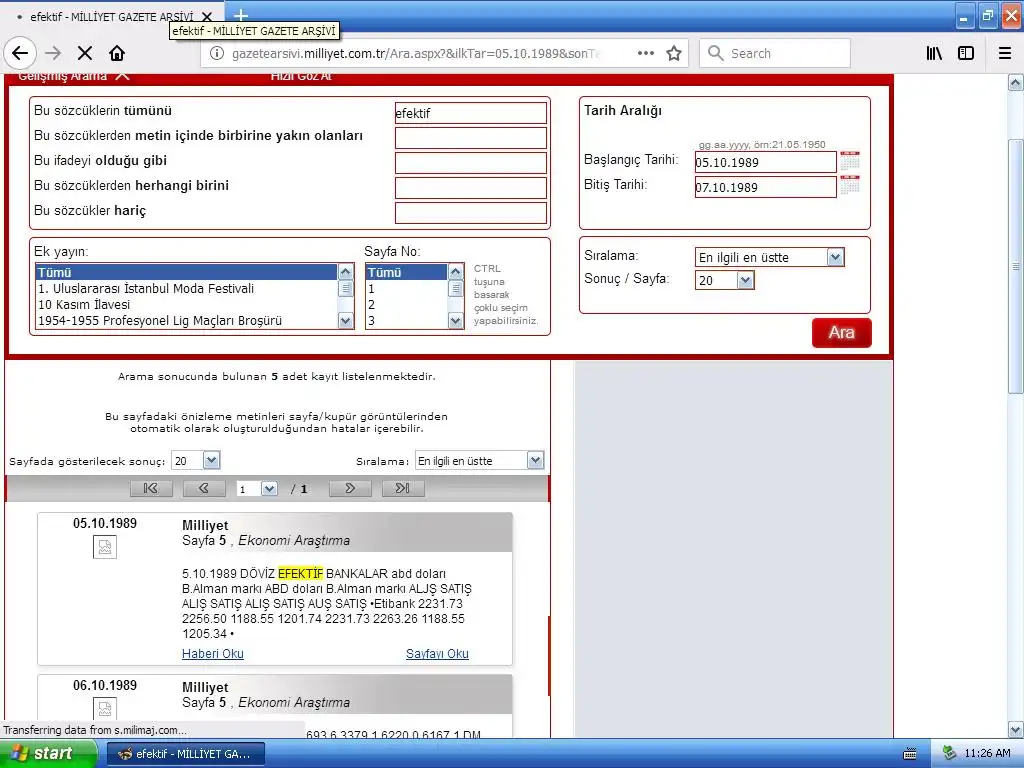Open 'Sayfayı Oku' link for 05.10.1989
This screenshot has height=768, width=1024.
[437, 654]
